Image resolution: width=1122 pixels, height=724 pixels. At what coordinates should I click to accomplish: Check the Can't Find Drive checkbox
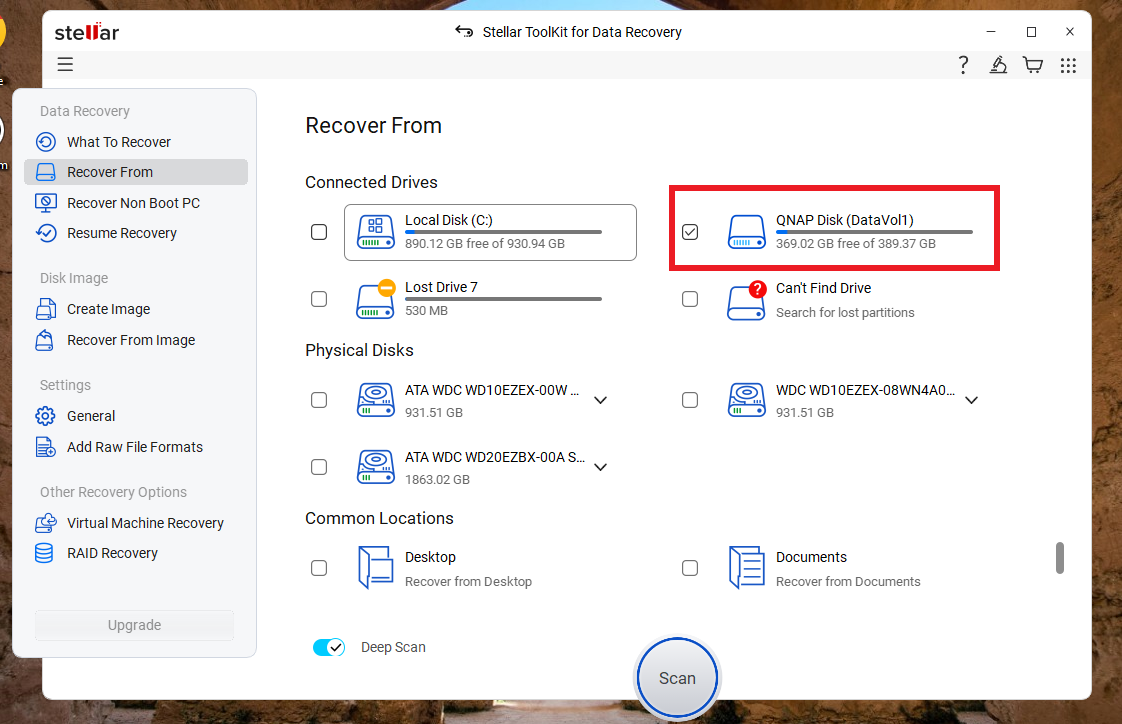pos(690,299)
